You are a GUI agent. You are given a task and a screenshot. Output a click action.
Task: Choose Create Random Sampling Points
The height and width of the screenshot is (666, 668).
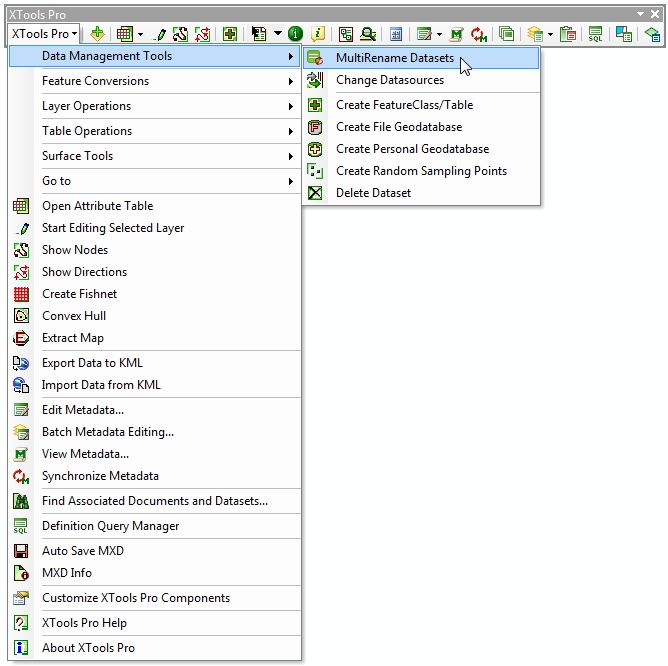pyautogui.click(x=421, y=171)
